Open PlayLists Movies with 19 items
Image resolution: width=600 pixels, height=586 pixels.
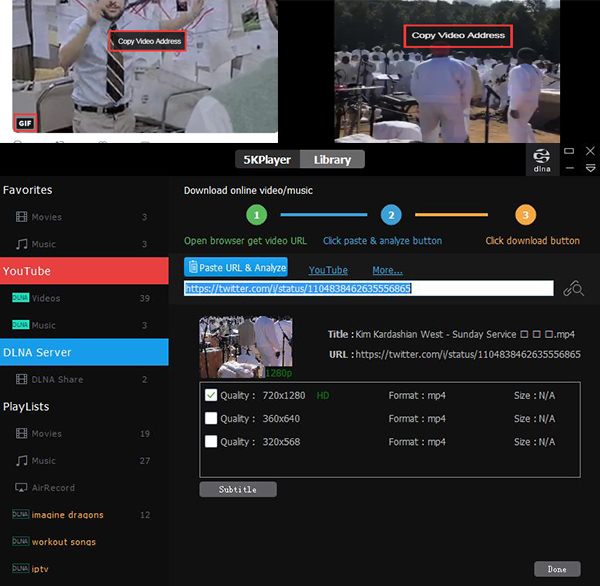click(x=84, y=433)
